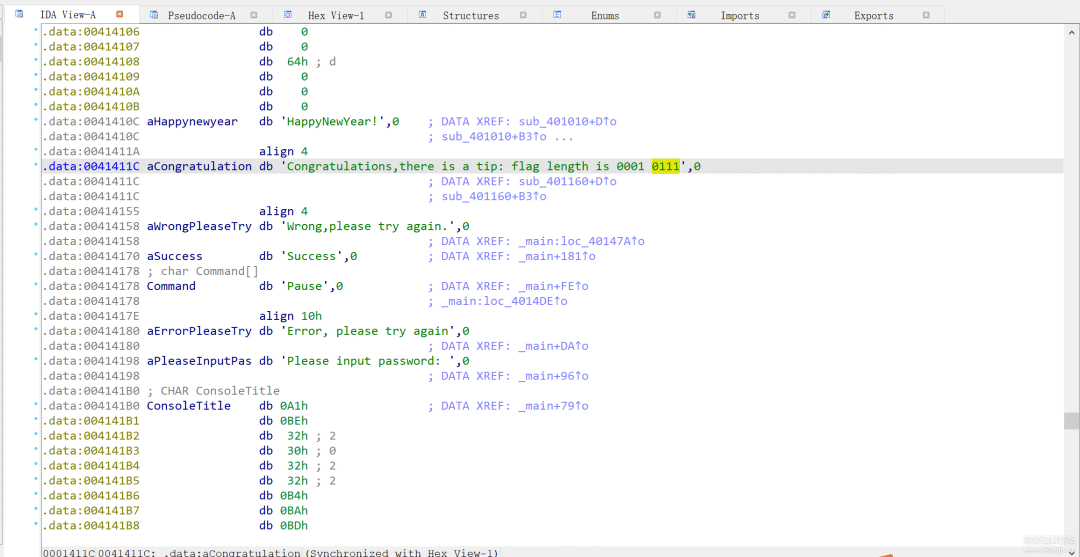Click the ConsoleTitle variable name
1080x557 pixels.
pyautogui.click(x=188, y=406)
